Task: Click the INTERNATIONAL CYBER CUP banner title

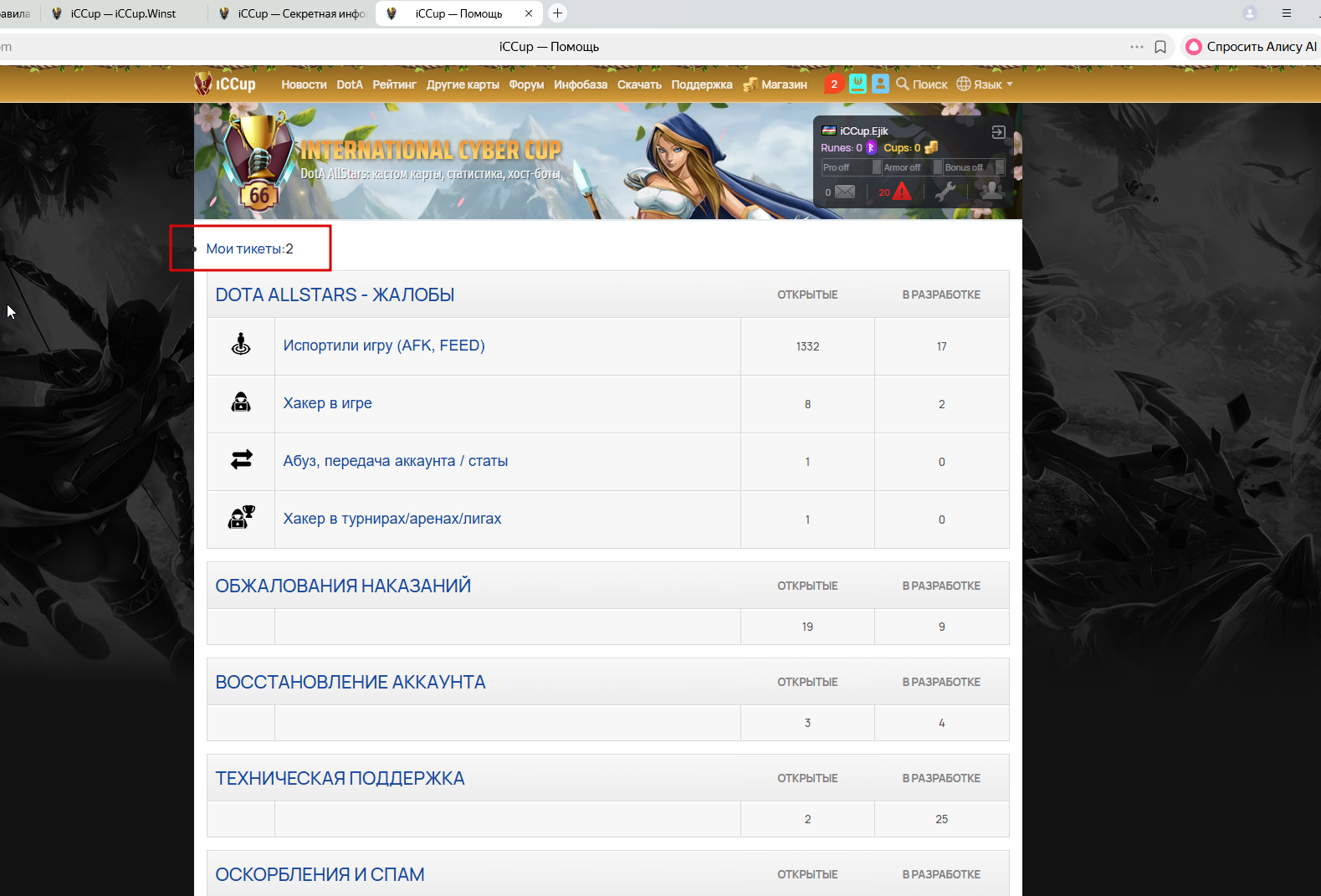Action: [x=431, y=150]
